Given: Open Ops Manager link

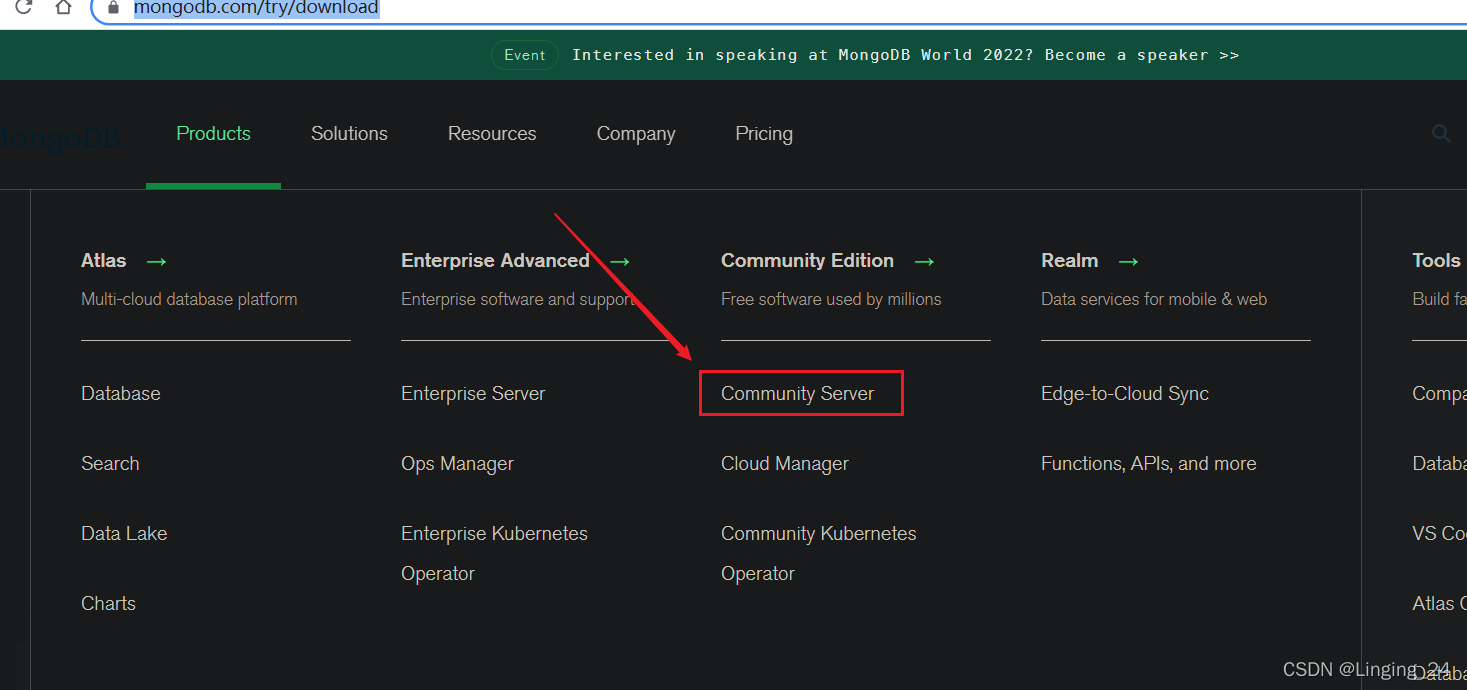Looking at the screenshot, I should [x=457, y=463].
